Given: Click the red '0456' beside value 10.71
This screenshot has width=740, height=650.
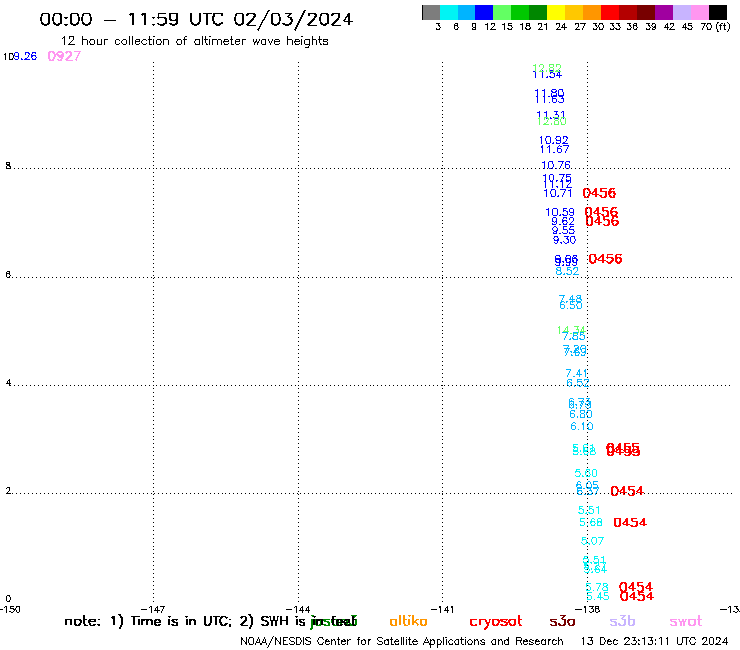Looking at the screenshot, I should pos(599,193).
